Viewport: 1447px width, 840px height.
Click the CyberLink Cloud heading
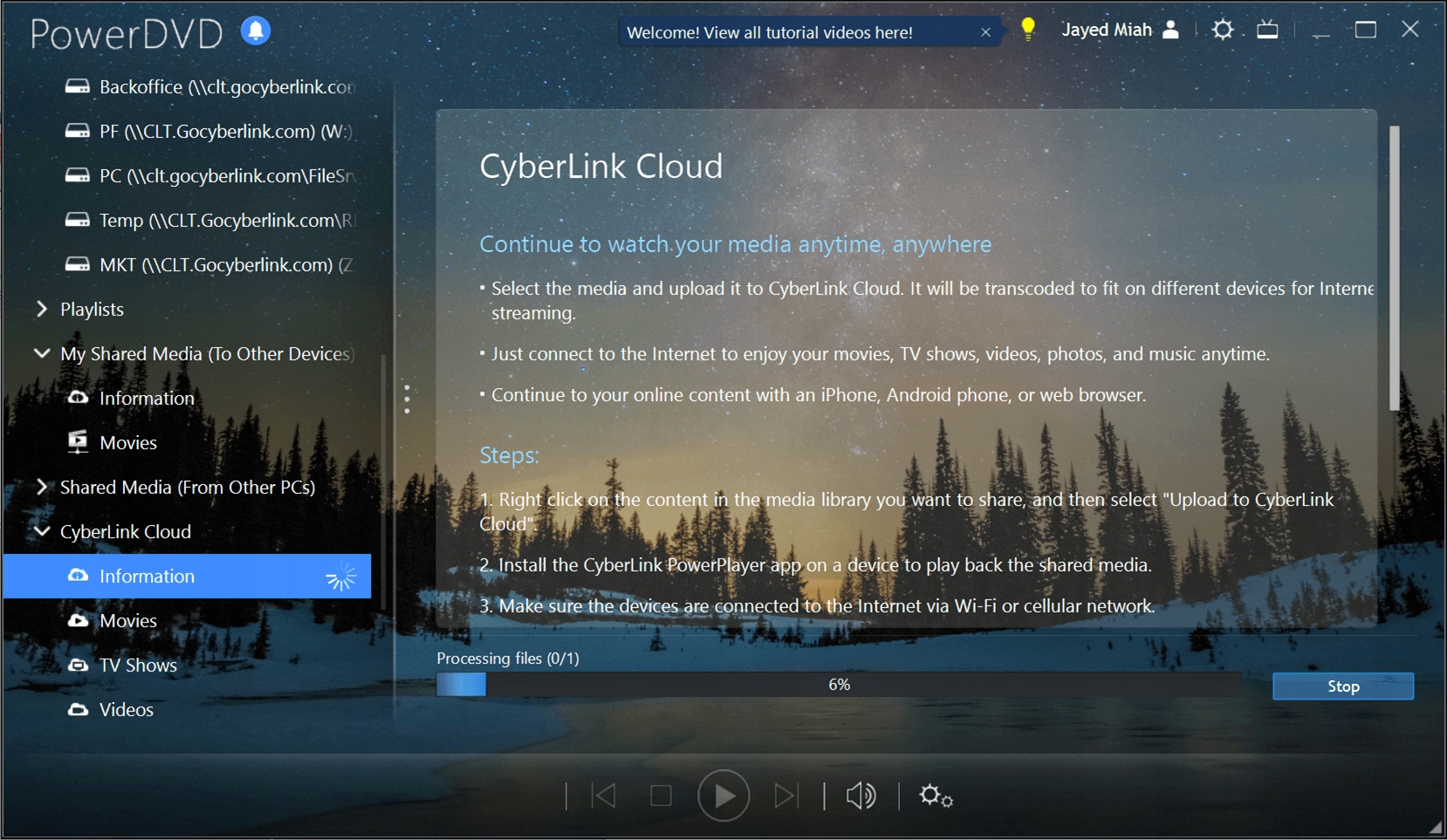tap(601, 166)
